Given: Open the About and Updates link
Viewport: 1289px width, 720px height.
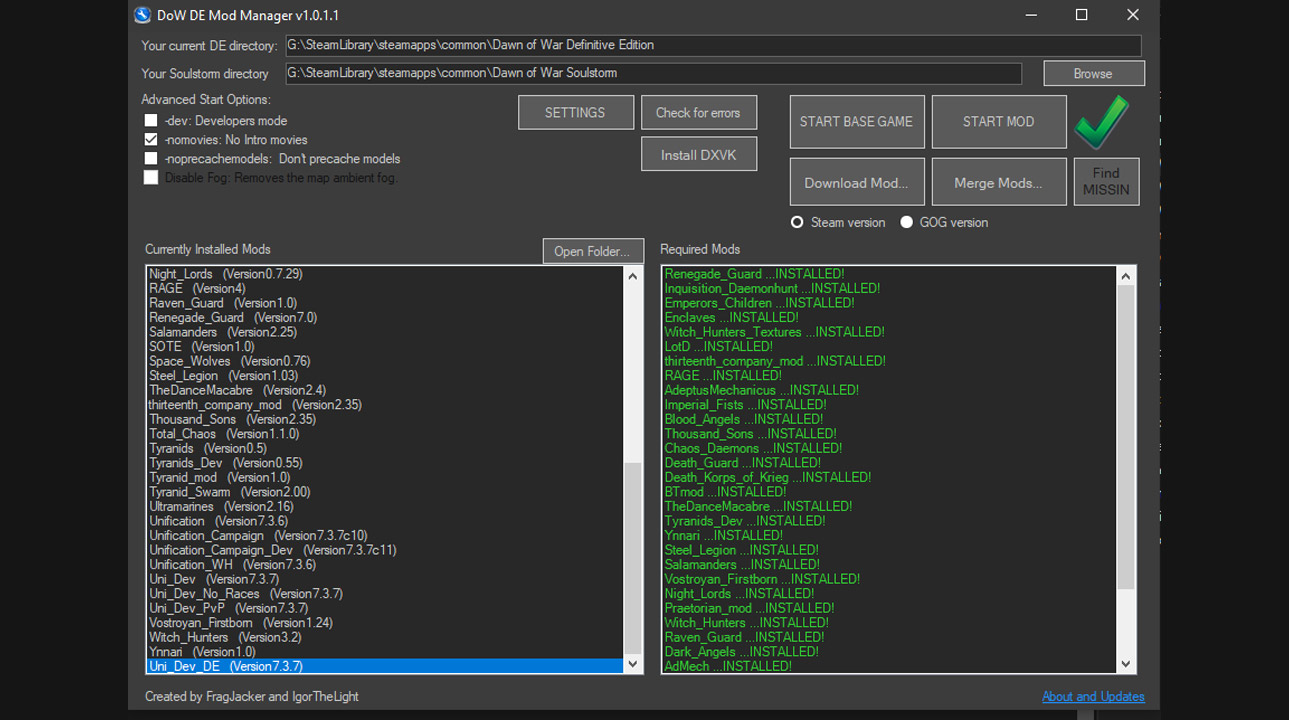Looking at the screenshot, I should (x=1093, y=697).
